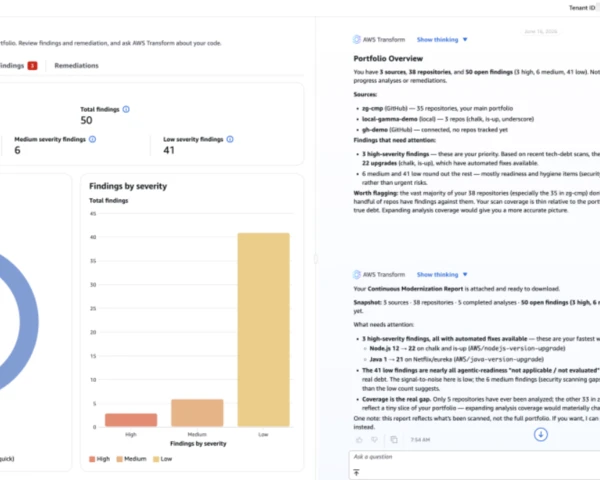Toggle the Medium legend swatch

(119, 459)
